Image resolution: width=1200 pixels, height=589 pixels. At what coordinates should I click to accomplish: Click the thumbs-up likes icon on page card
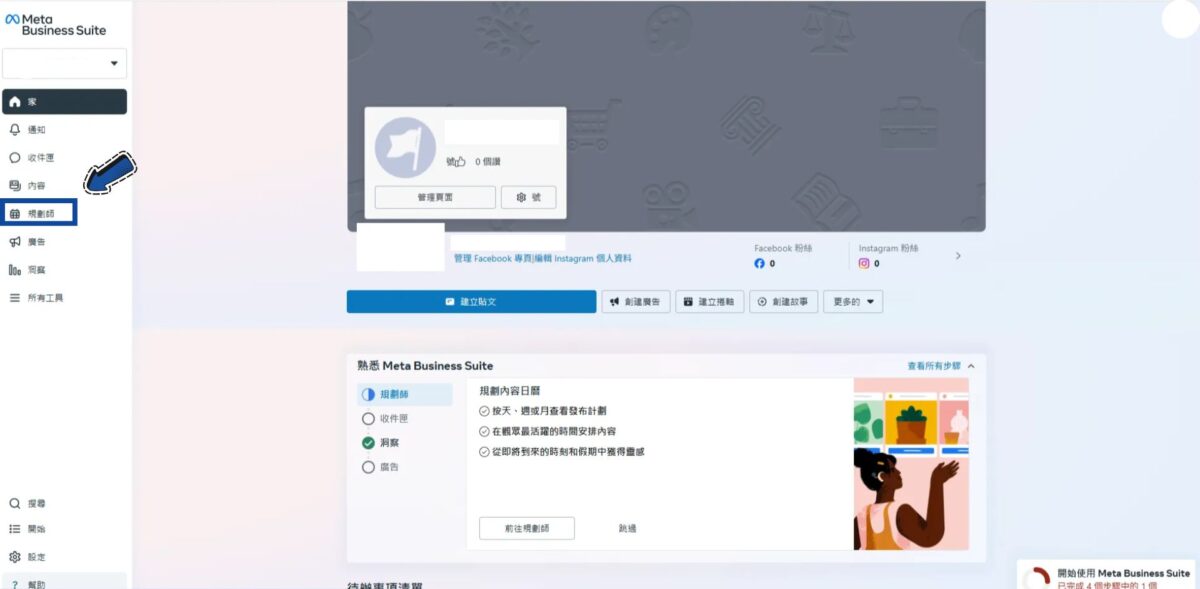(x=458, y=161)
